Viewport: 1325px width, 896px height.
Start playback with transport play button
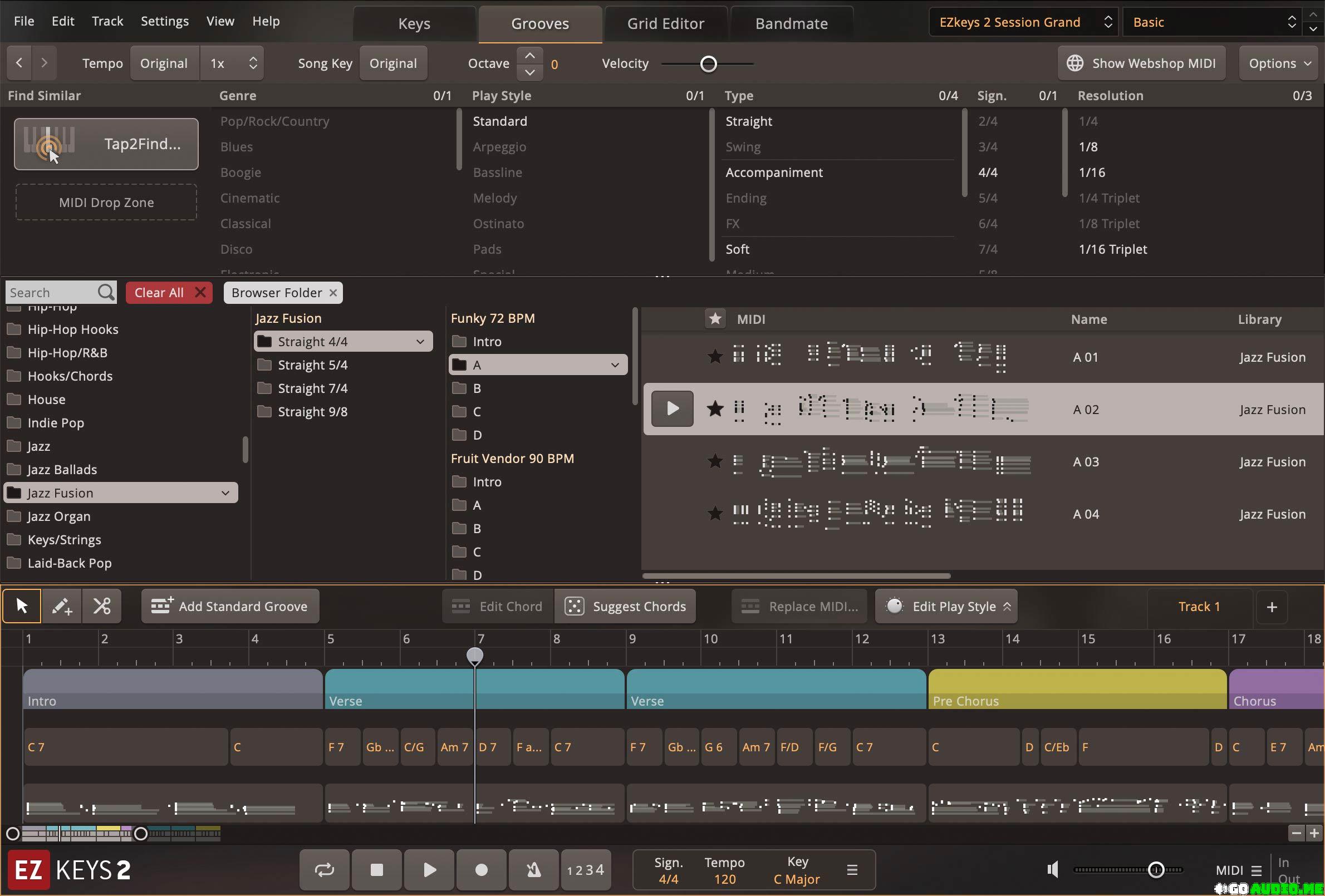pos(429,870)
